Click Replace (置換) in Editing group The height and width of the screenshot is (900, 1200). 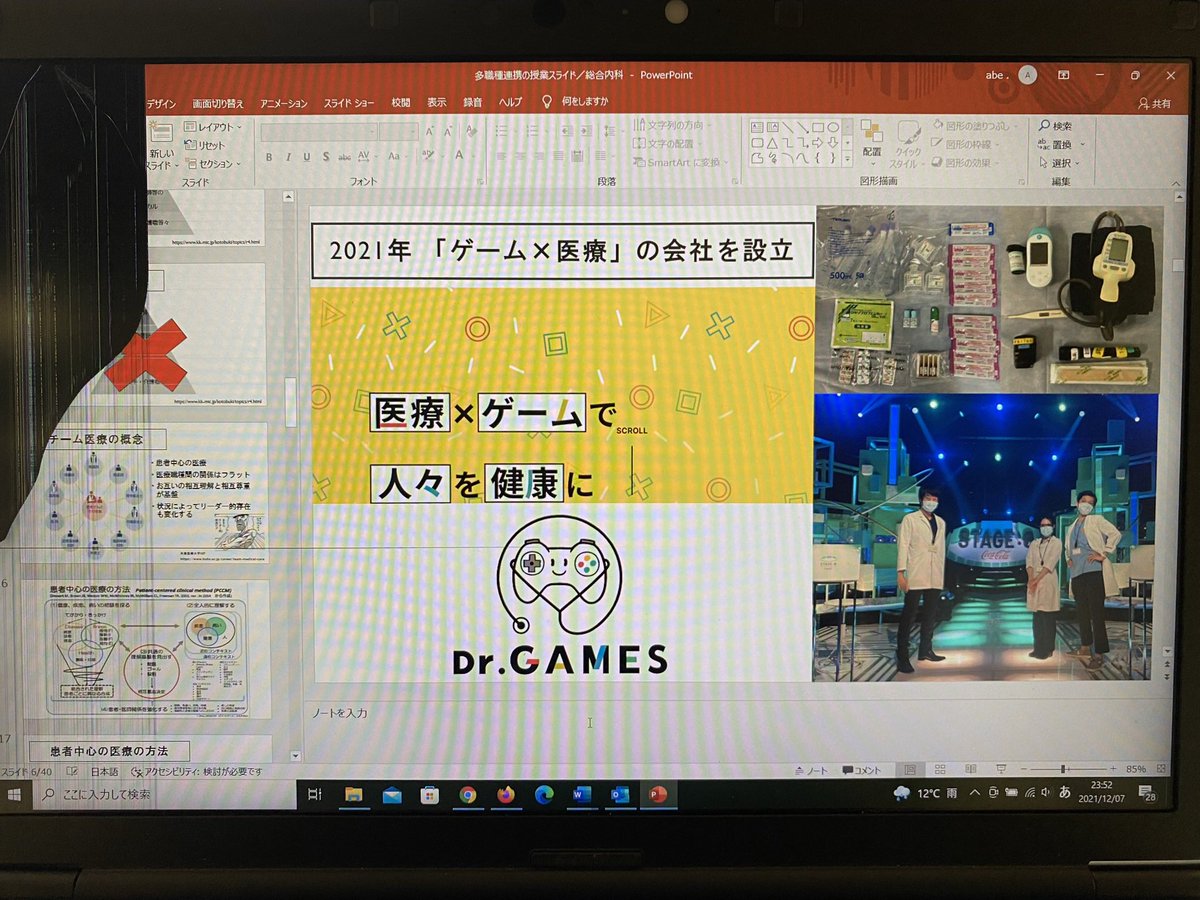(x=1061, y=144)
